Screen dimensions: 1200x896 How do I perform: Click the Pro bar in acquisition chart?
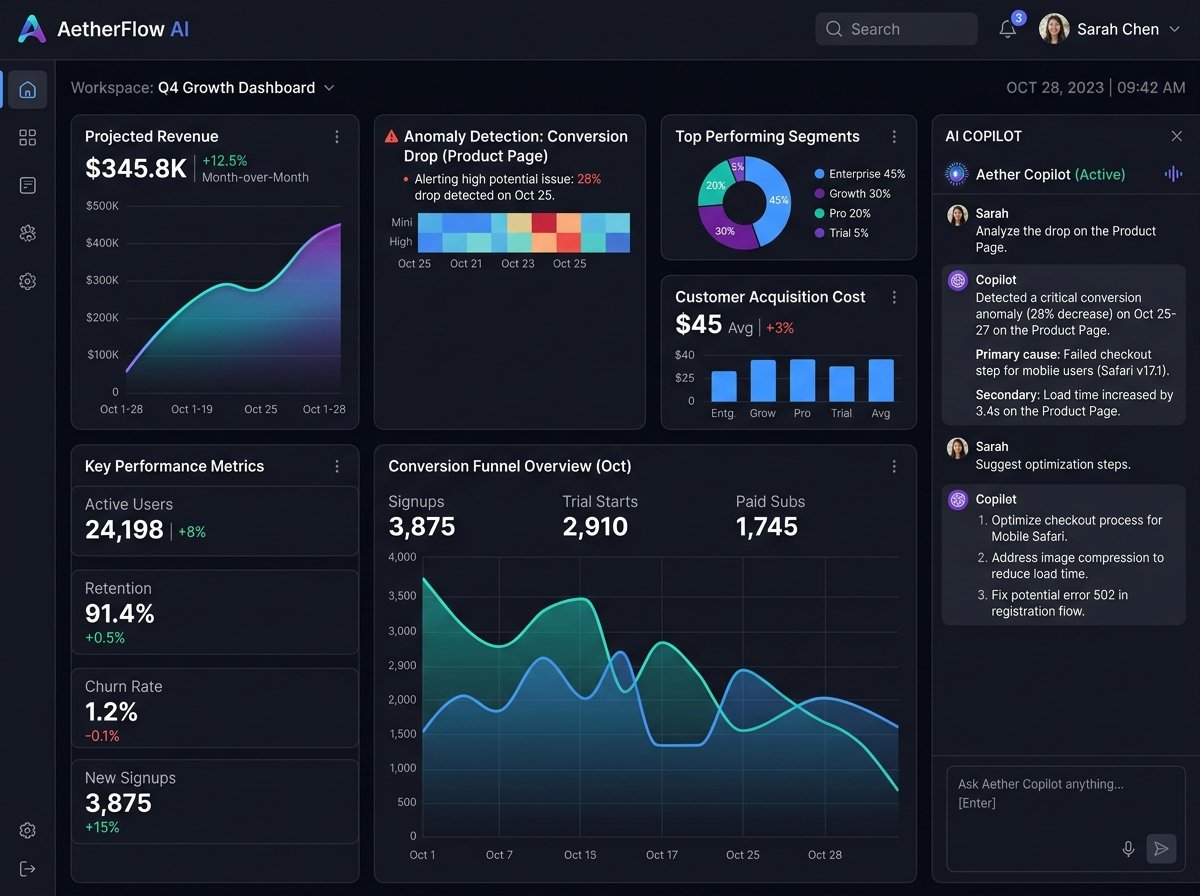(802, 380)
